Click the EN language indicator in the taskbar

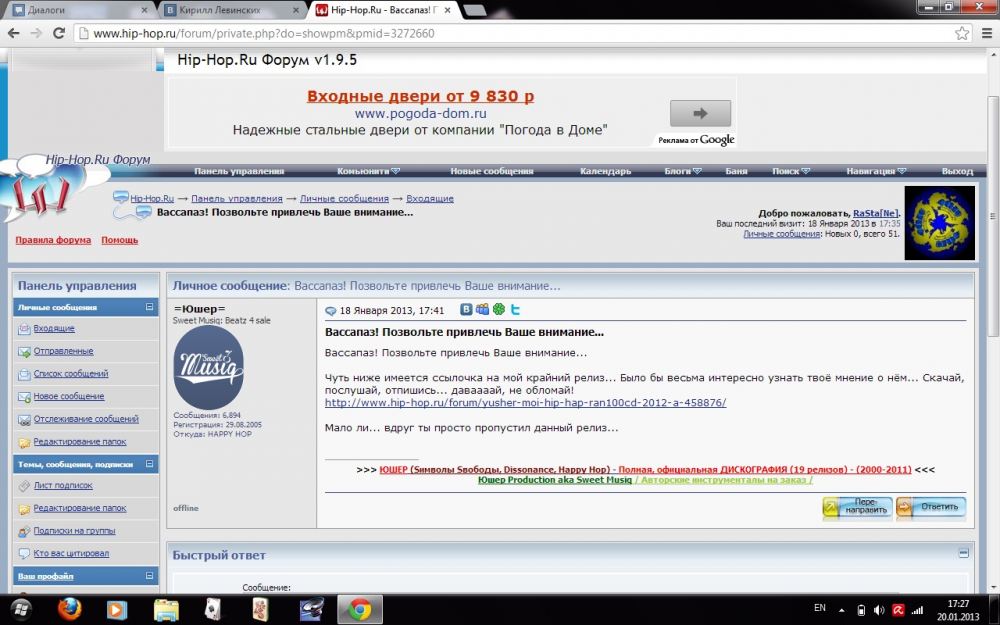pyautogui.click(x=820, y=608)
